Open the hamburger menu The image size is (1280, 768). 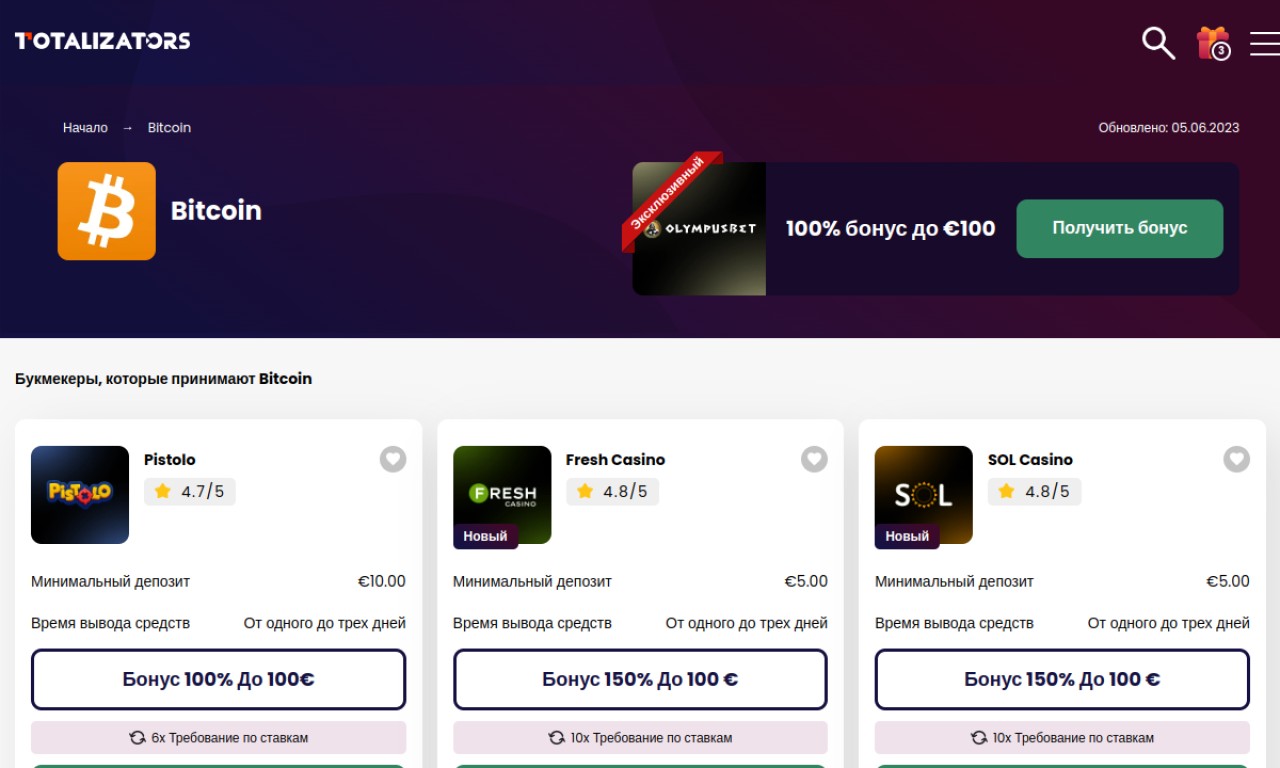click(1265, 43)
